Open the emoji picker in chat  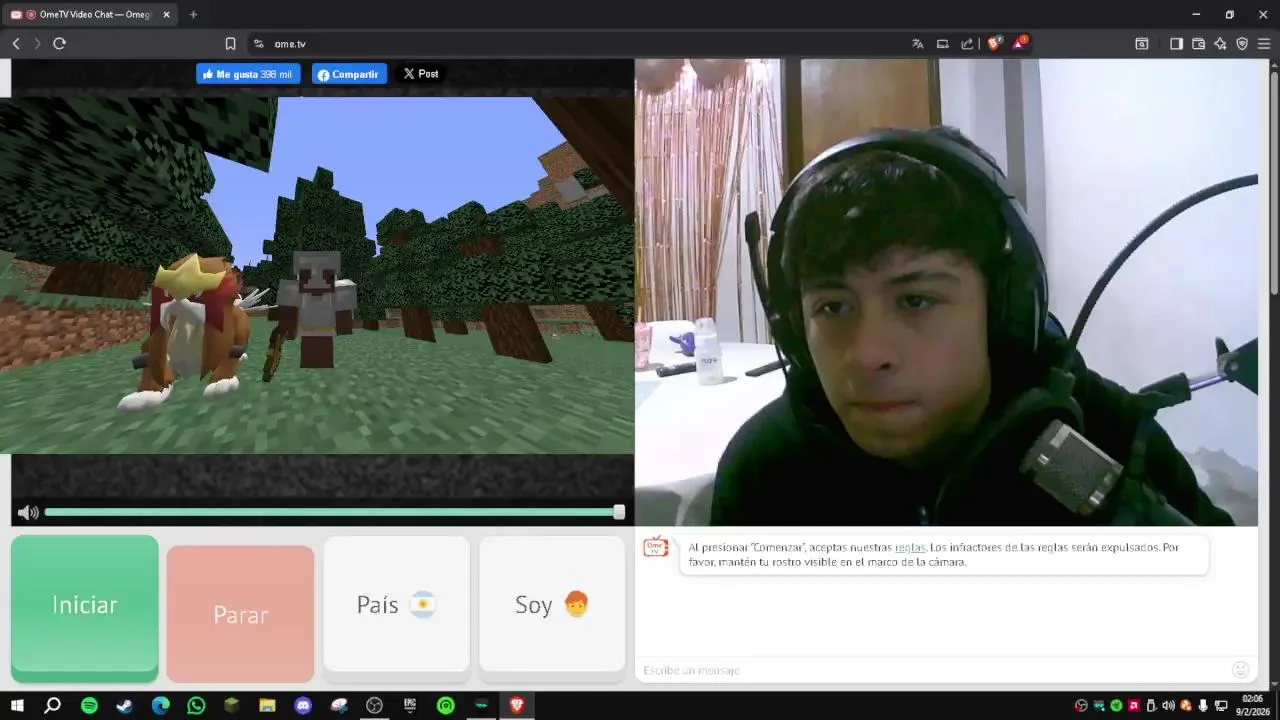click(1241, 670)
